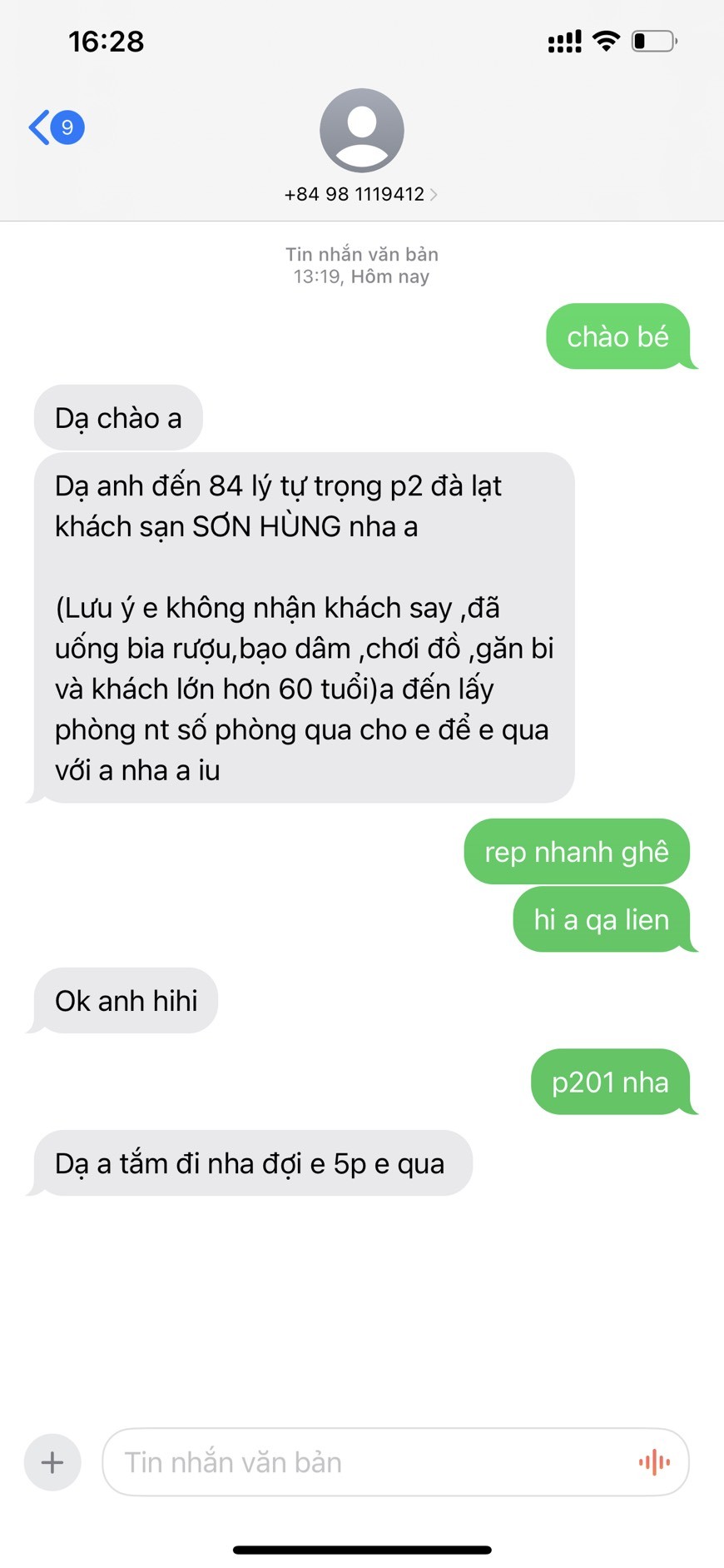Focus the Tin nhắn văn bản input field
Screen dimensions: 724x1568
click(395, 1461)
